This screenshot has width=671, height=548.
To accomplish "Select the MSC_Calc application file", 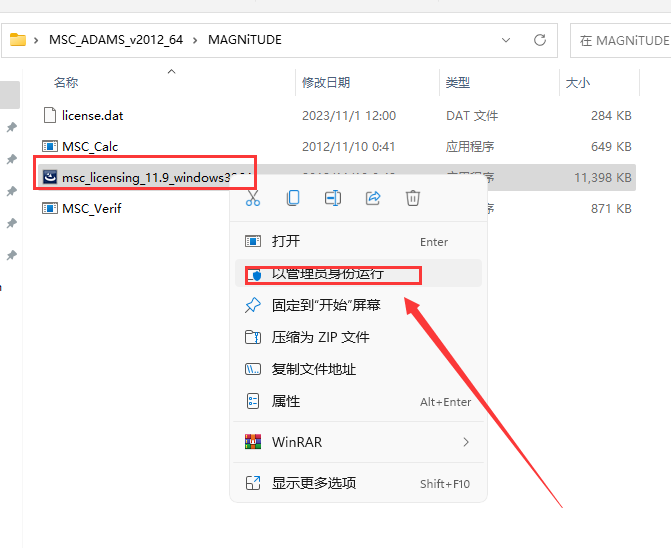I will tap(90, 147).
